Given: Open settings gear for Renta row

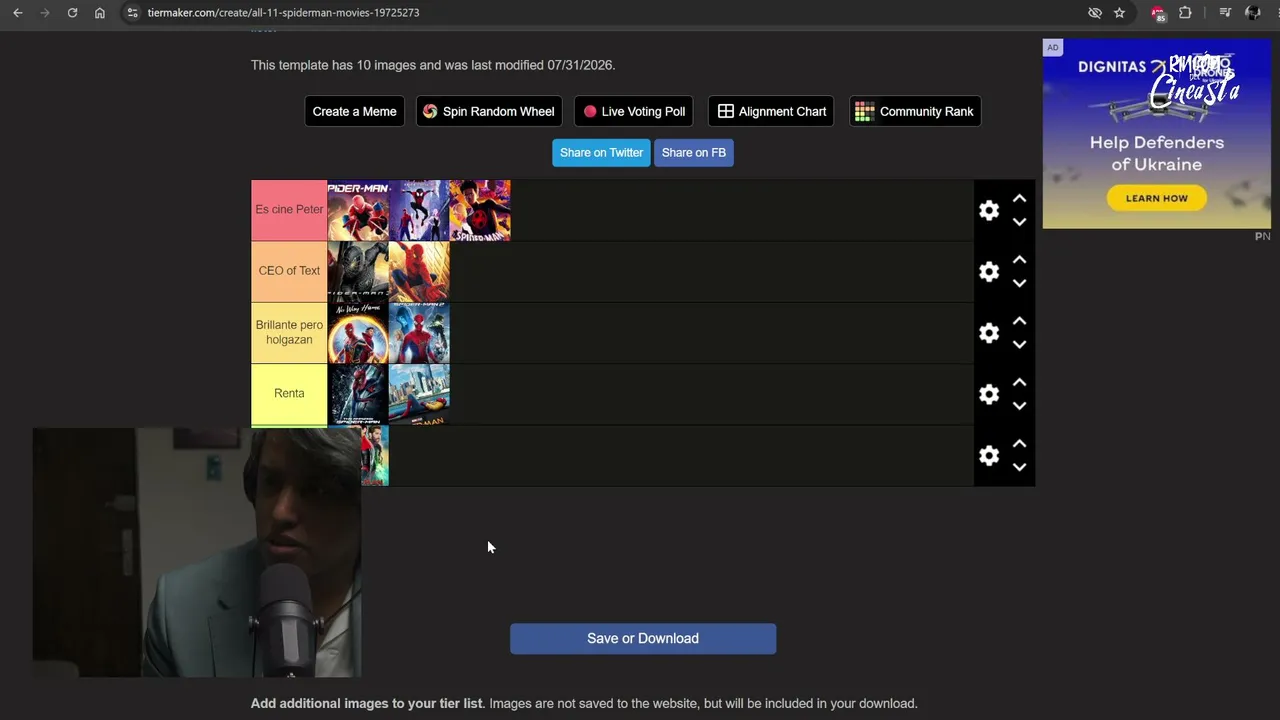Looking at the screenshot, I should pos(989,394).
